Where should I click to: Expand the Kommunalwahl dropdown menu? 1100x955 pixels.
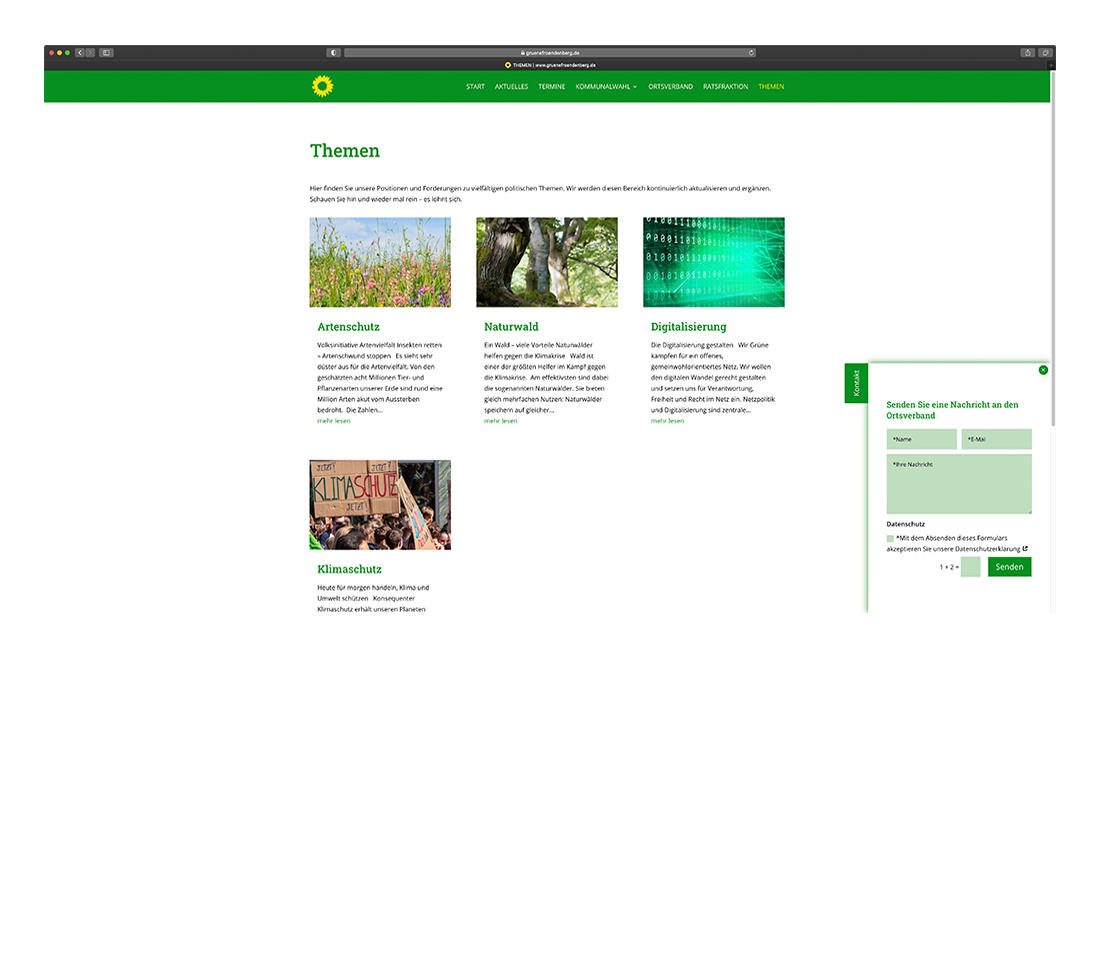[x=606, y=87]
